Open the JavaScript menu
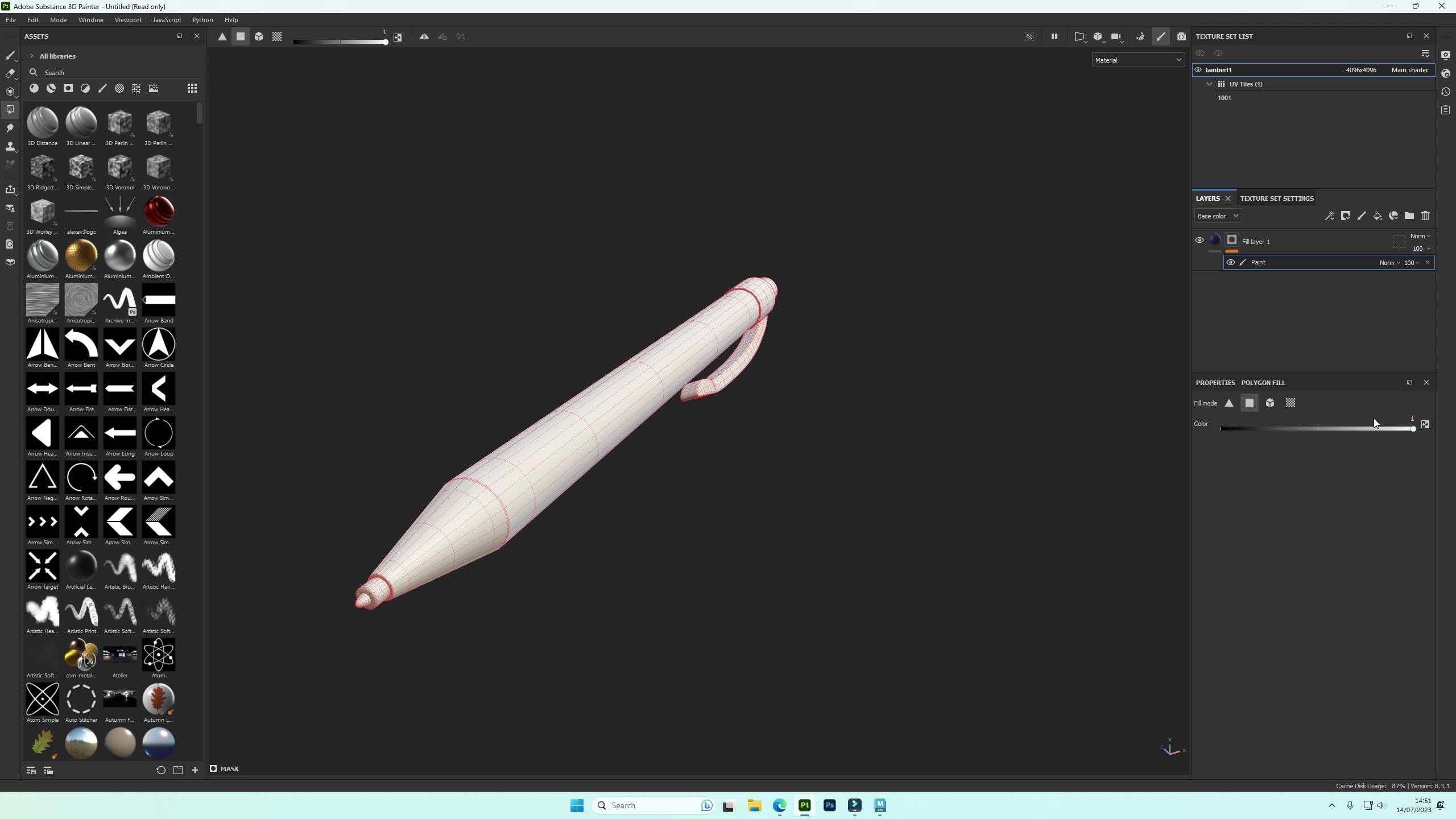Image resolution: width=1456 pixels, height=819 pixels. 167,20
